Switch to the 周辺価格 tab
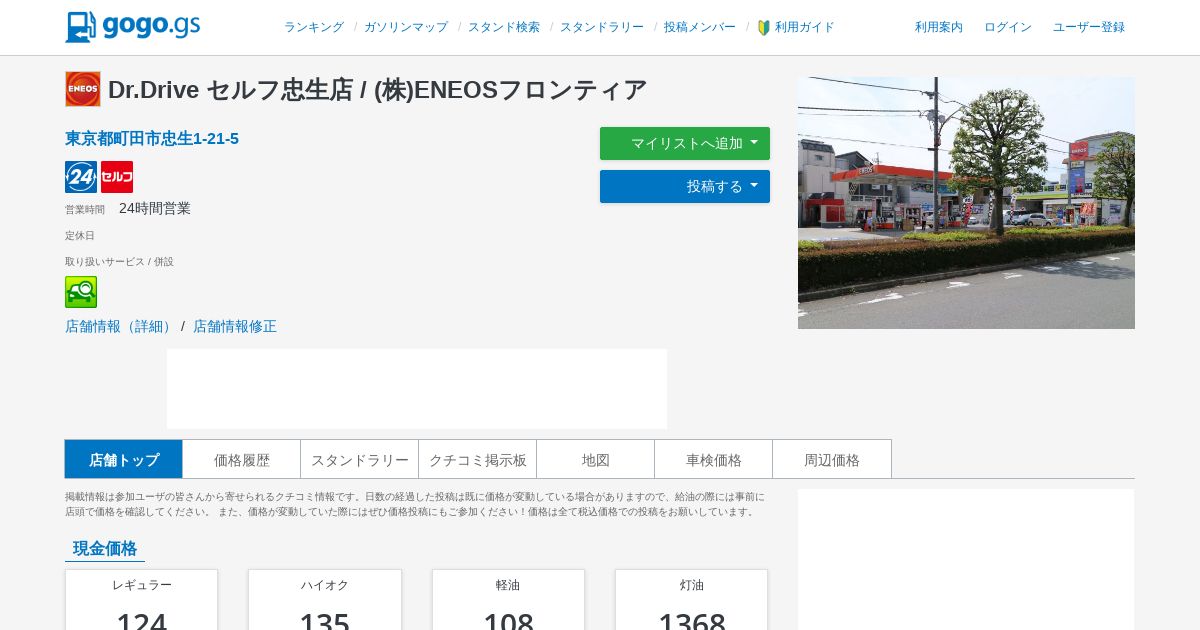The height and width of the screenshot is (630, 1200). tap(832, 459)
